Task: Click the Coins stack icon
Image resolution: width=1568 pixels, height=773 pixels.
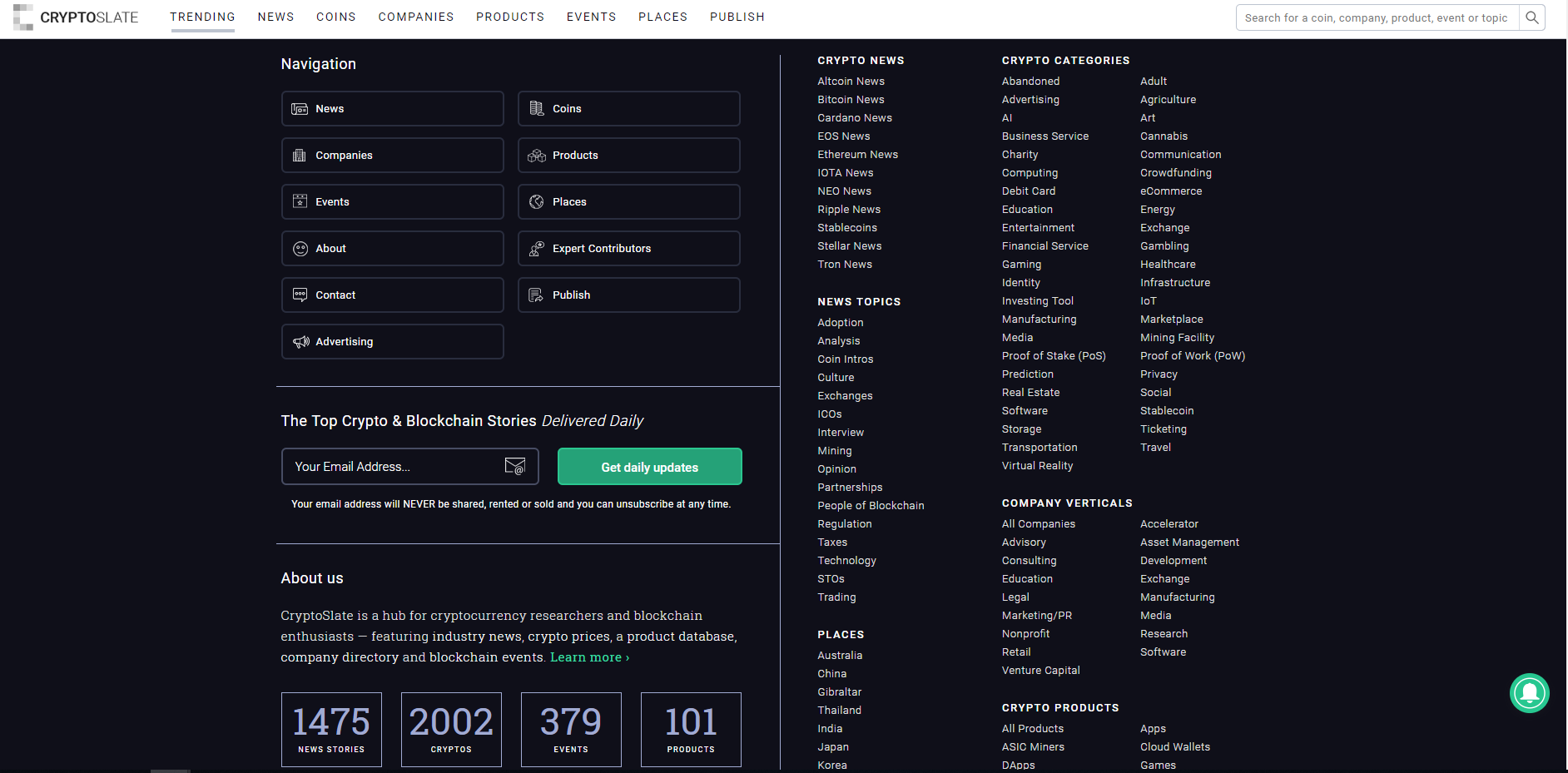Action: point(537,109)
